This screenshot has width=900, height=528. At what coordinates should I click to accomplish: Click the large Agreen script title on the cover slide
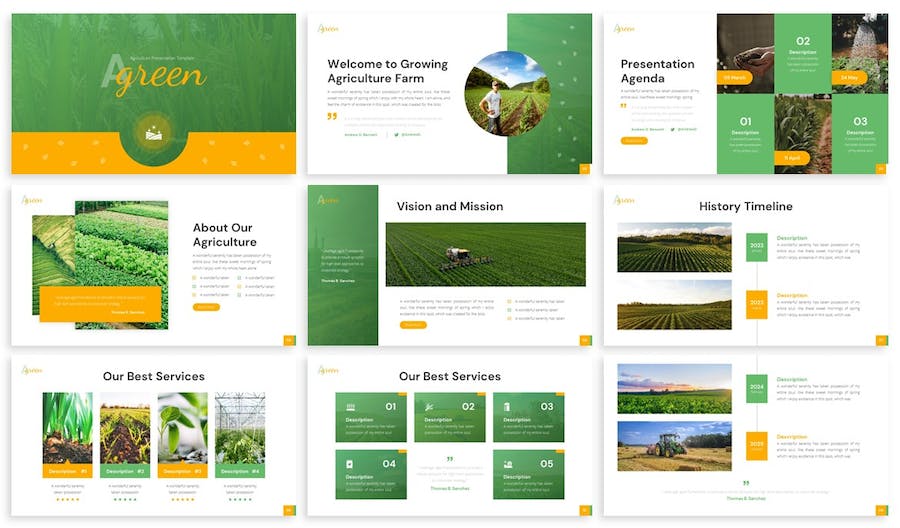154,75
